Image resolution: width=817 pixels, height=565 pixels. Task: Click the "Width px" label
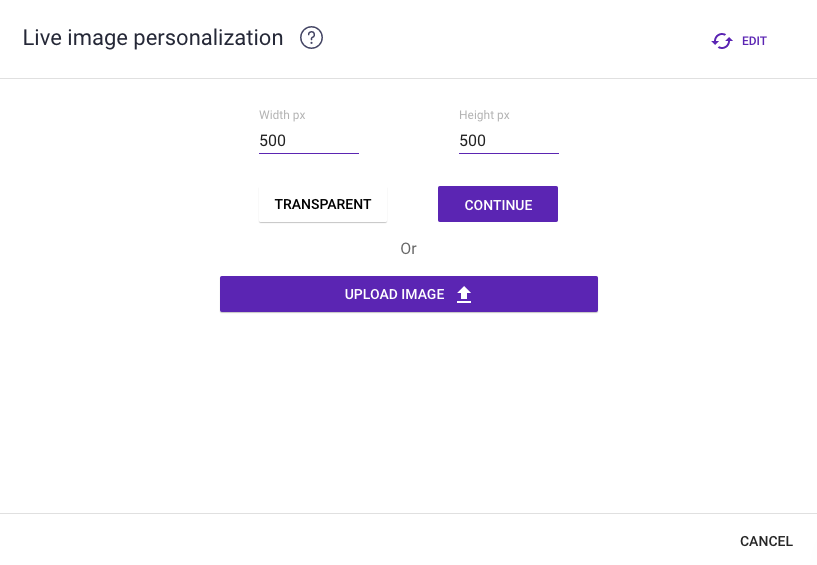(282, 115)
